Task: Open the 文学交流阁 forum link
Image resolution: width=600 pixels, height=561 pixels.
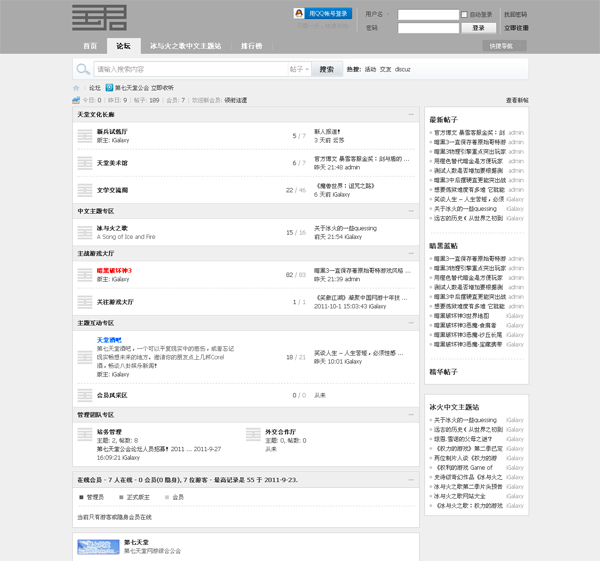Action: [x=112, y=190]
